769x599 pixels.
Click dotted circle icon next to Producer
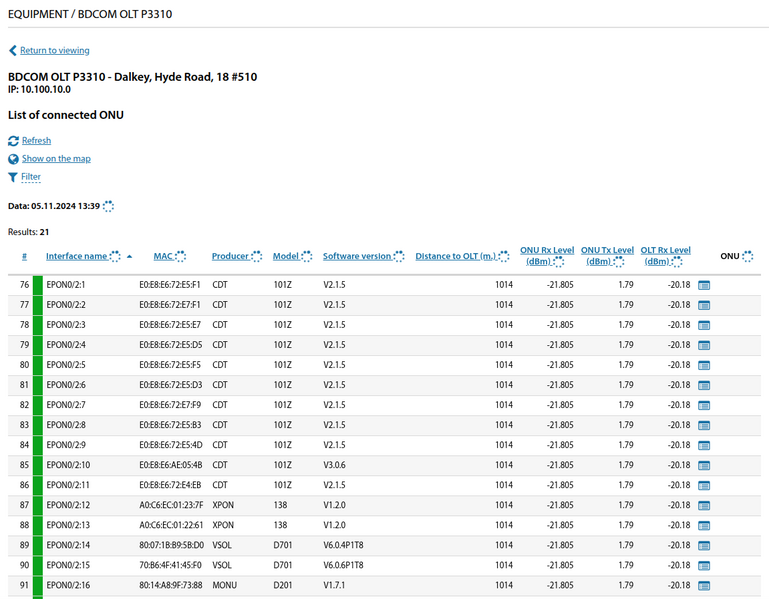tap(257, 257)
